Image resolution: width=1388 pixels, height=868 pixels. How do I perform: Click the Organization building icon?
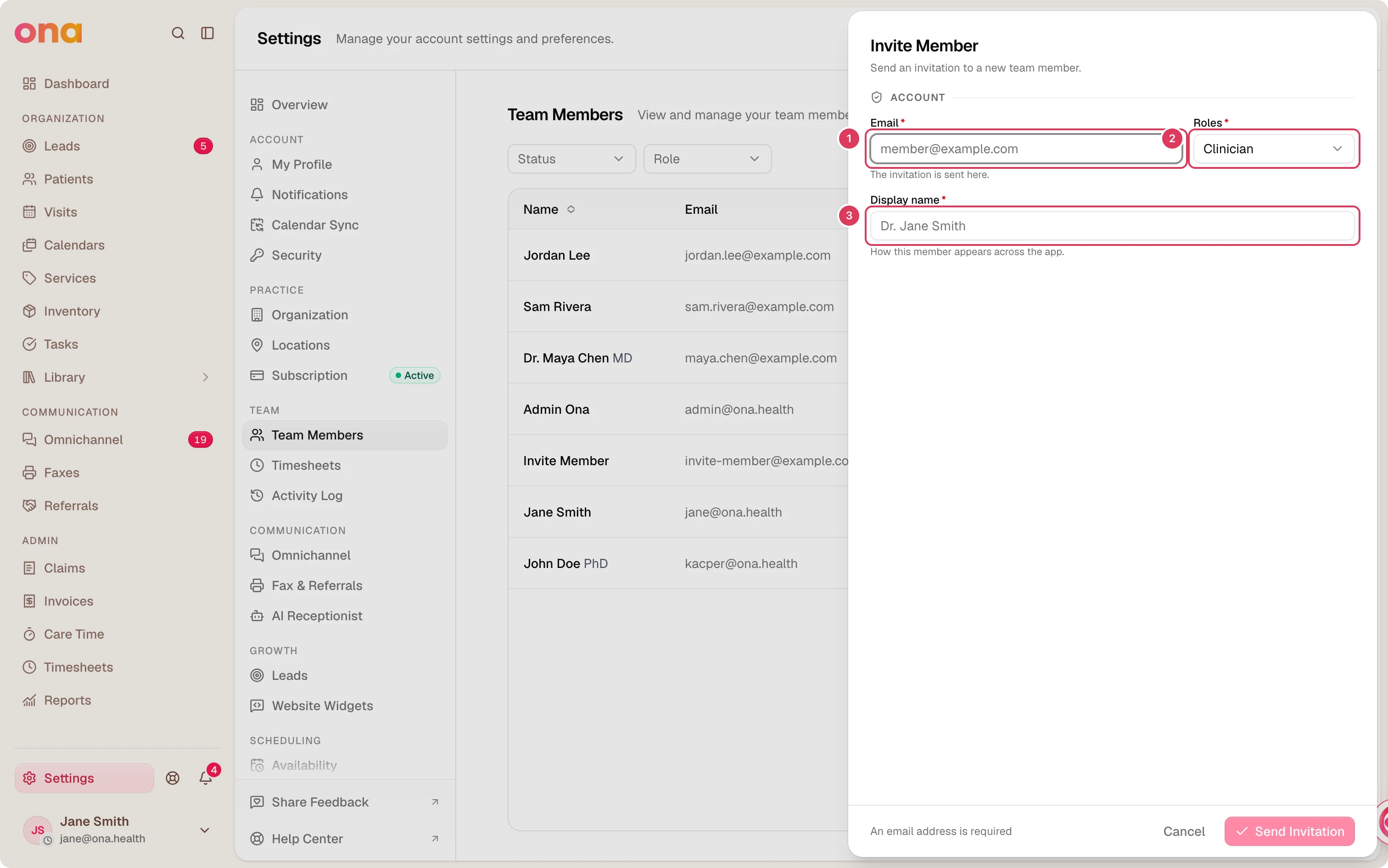click(x=257, y=315)
